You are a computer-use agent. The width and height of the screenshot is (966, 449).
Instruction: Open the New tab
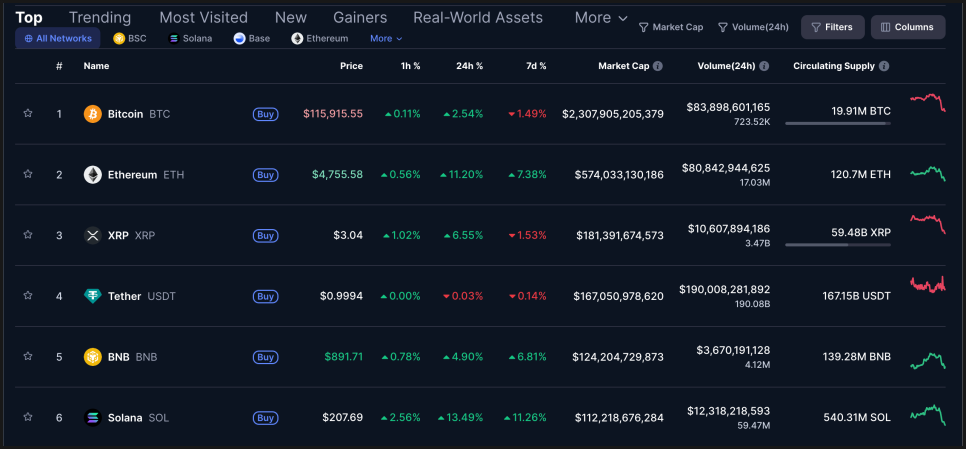pos(291,17)
